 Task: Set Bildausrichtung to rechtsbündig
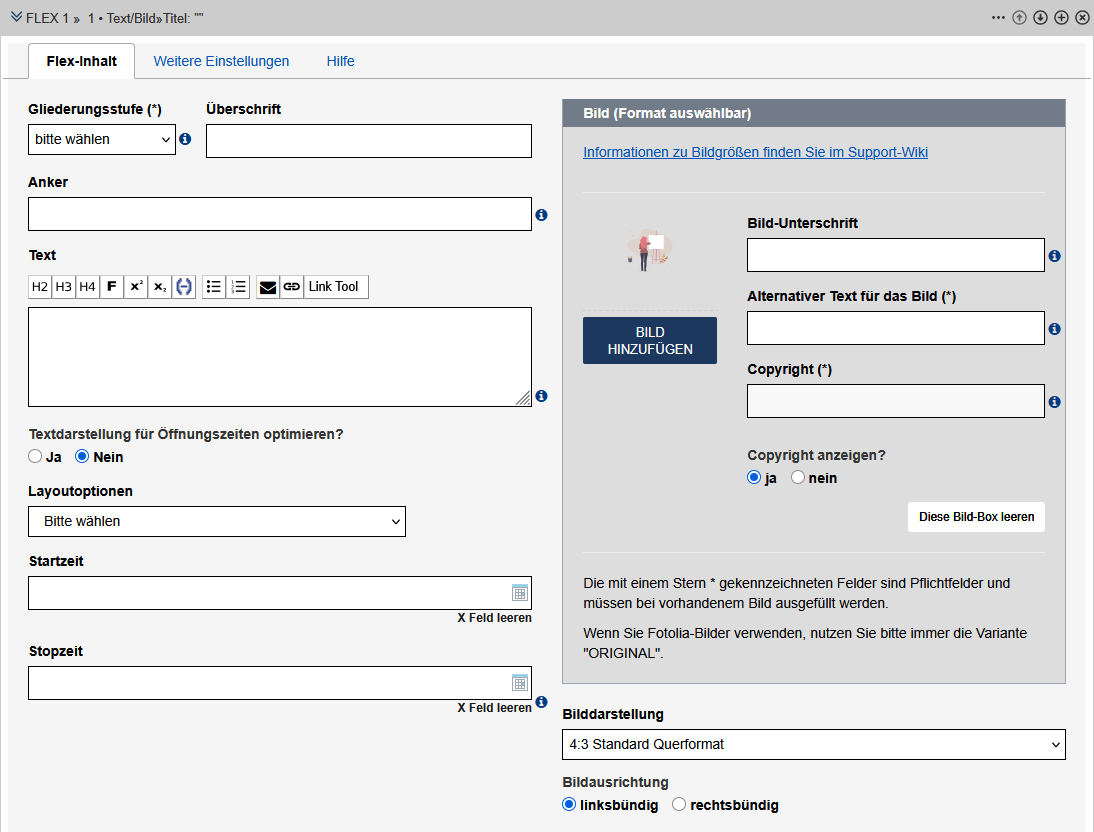(679, 803)
